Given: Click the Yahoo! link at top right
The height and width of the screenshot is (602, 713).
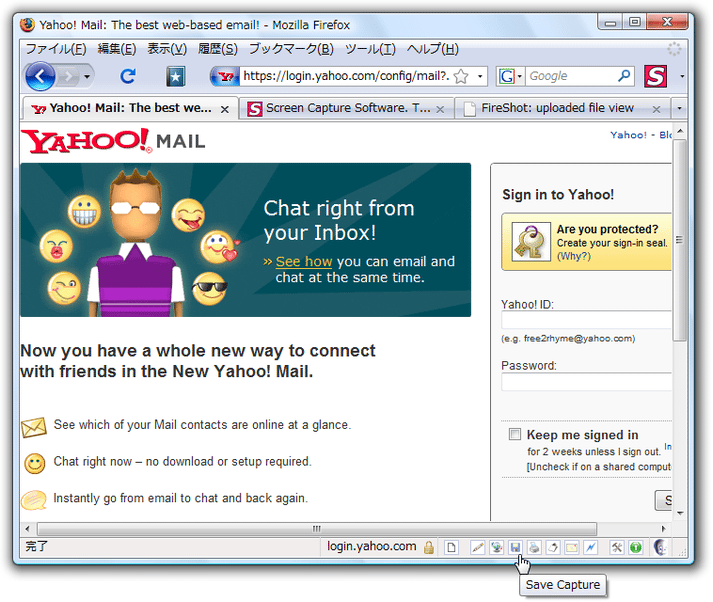Looking at the screenshot, I should coord(628,135).
